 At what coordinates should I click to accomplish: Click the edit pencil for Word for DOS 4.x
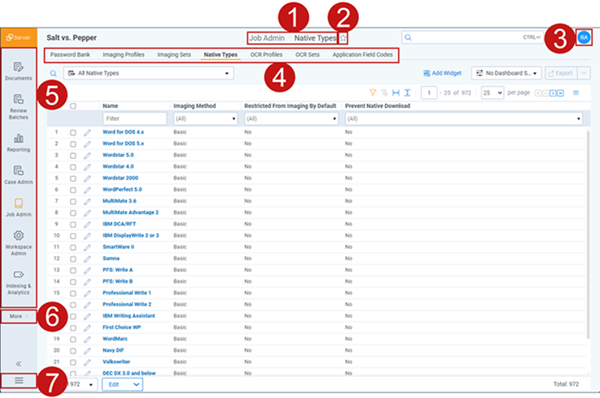click(87, 132)
